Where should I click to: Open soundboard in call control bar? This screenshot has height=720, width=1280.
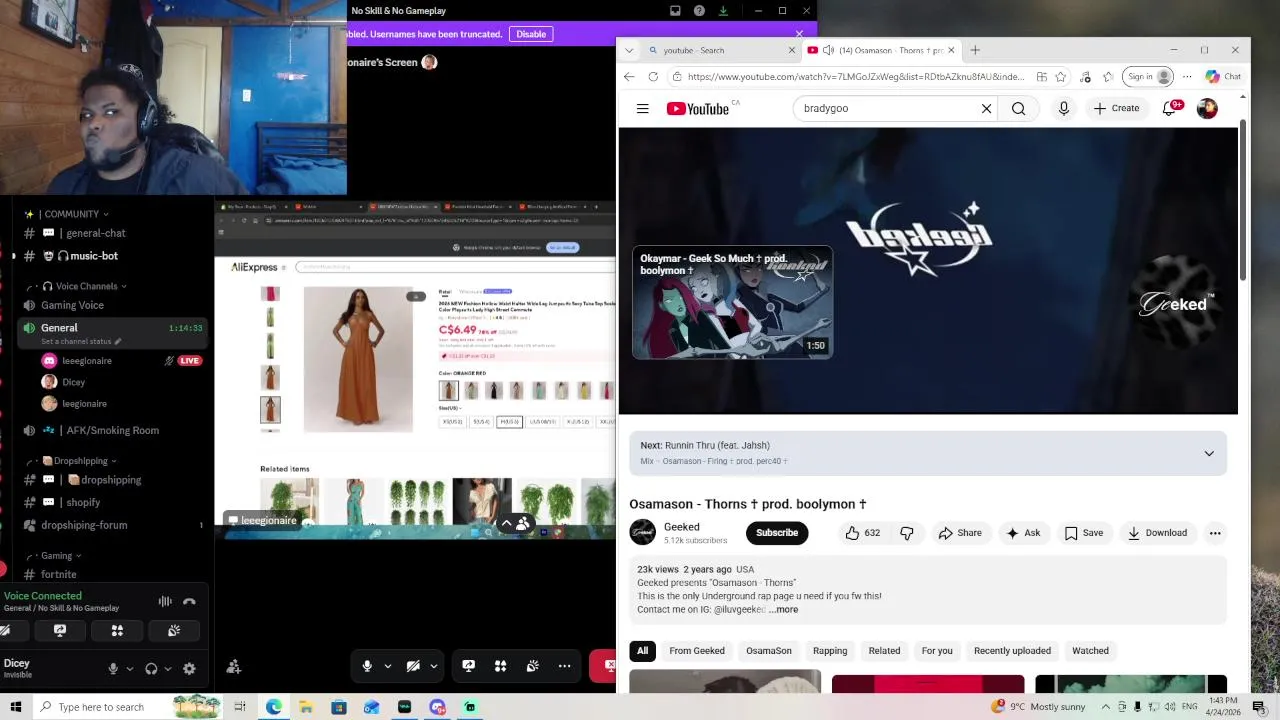point(532,666)
